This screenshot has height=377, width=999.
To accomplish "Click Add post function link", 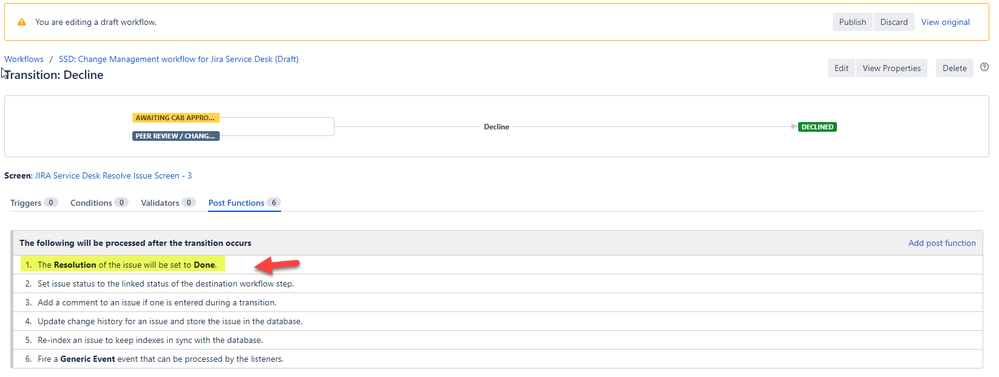I will (942, 243).
